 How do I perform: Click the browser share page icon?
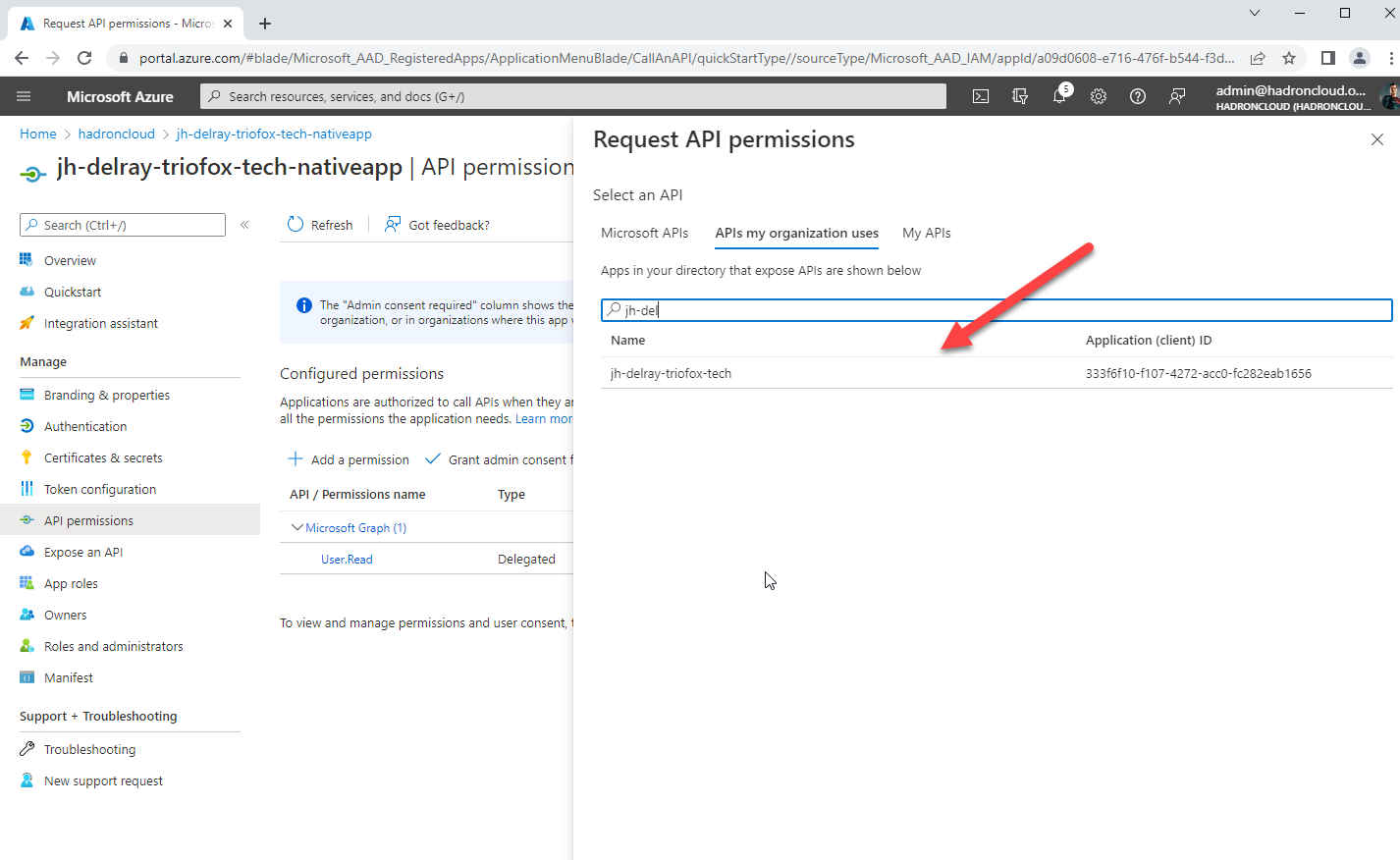click(1258, 58)
